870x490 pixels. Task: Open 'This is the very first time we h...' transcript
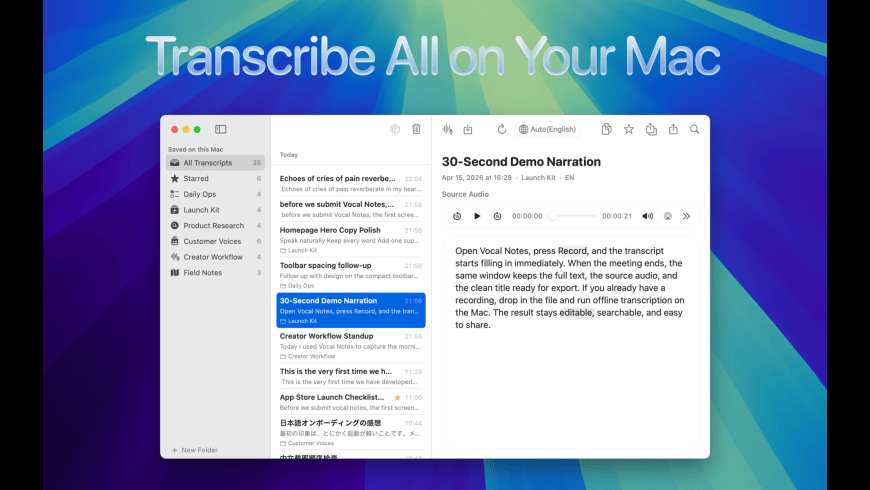[351, 376]
